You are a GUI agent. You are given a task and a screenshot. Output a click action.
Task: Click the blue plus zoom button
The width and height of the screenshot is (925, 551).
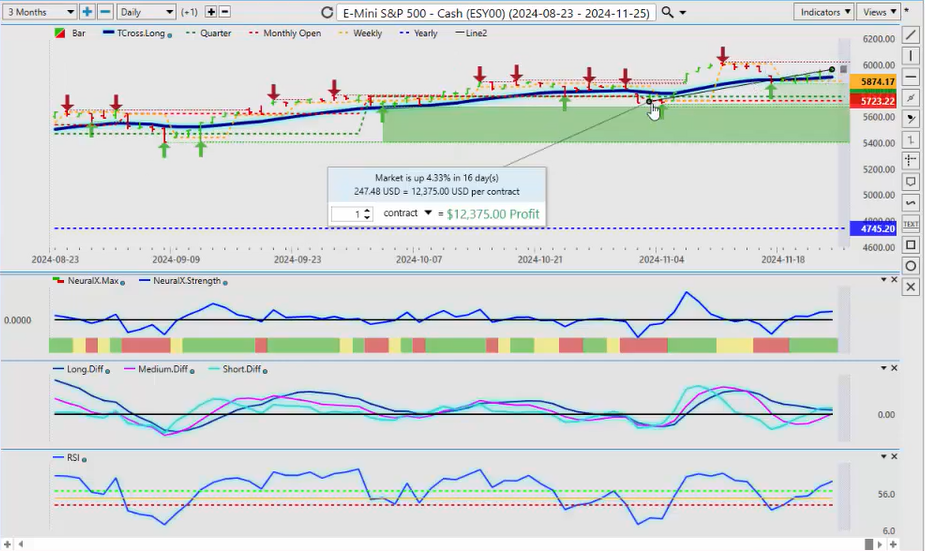87,12
